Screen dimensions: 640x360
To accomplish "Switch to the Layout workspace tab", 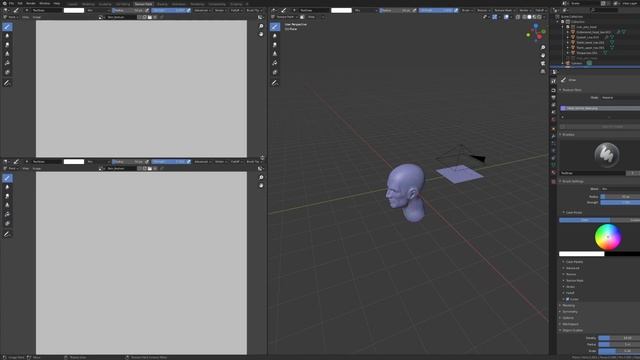I will pos(73,4).
